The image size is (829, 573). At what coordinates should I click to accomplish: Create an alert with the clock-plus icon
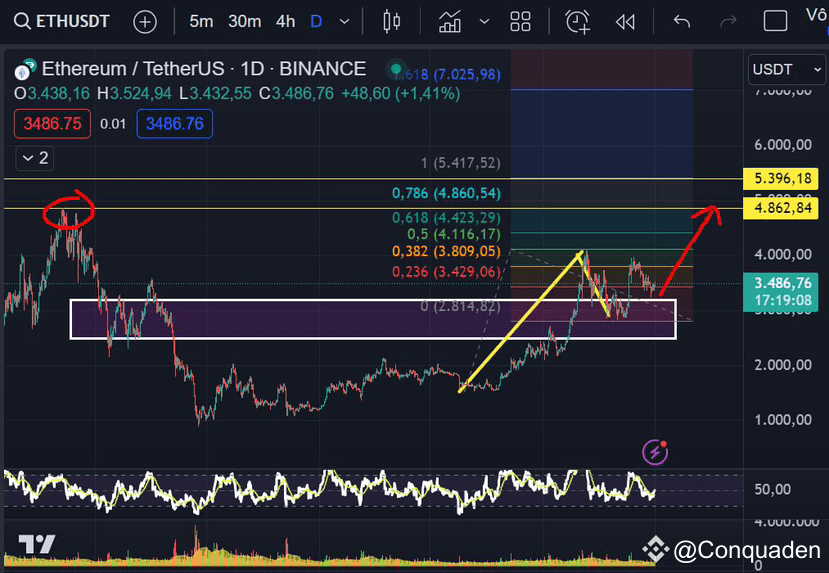[577, 22]
